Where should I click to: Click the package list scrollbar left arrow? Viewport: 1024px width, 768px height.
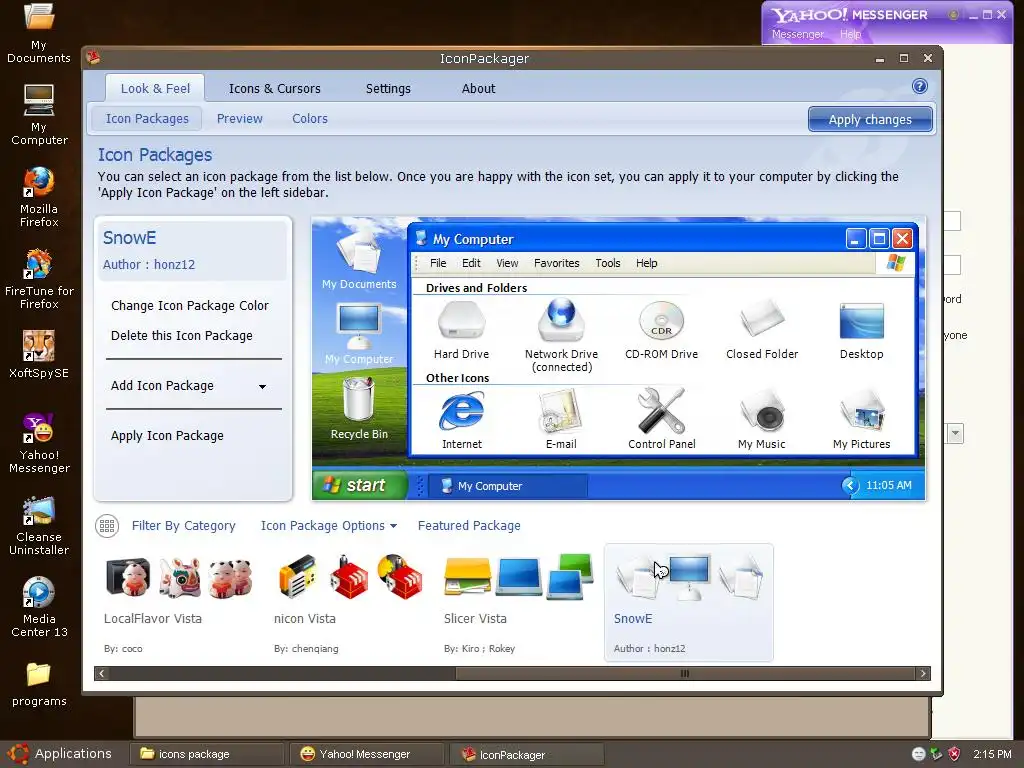tap(102, 673)
